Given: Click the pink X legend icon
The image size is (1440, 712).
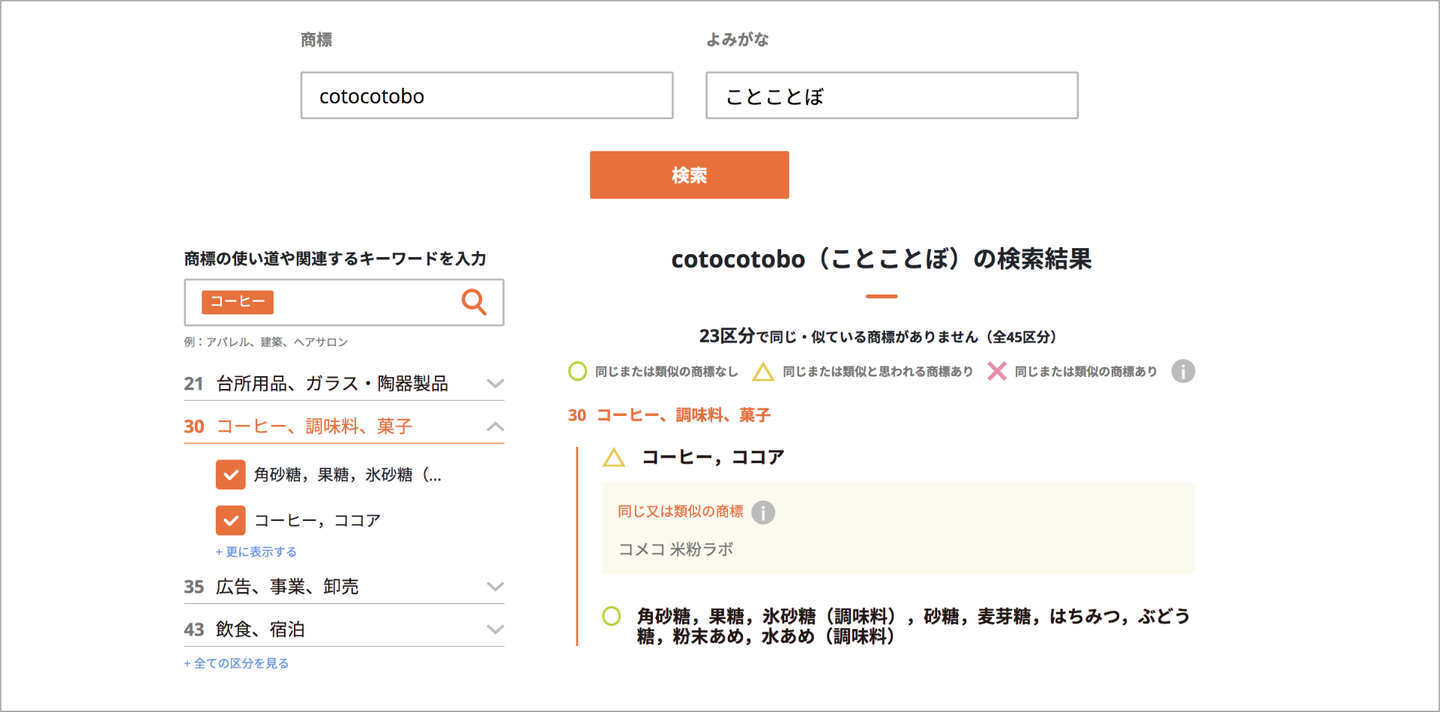Looking at the screenshot, I should tap(996, 372).
